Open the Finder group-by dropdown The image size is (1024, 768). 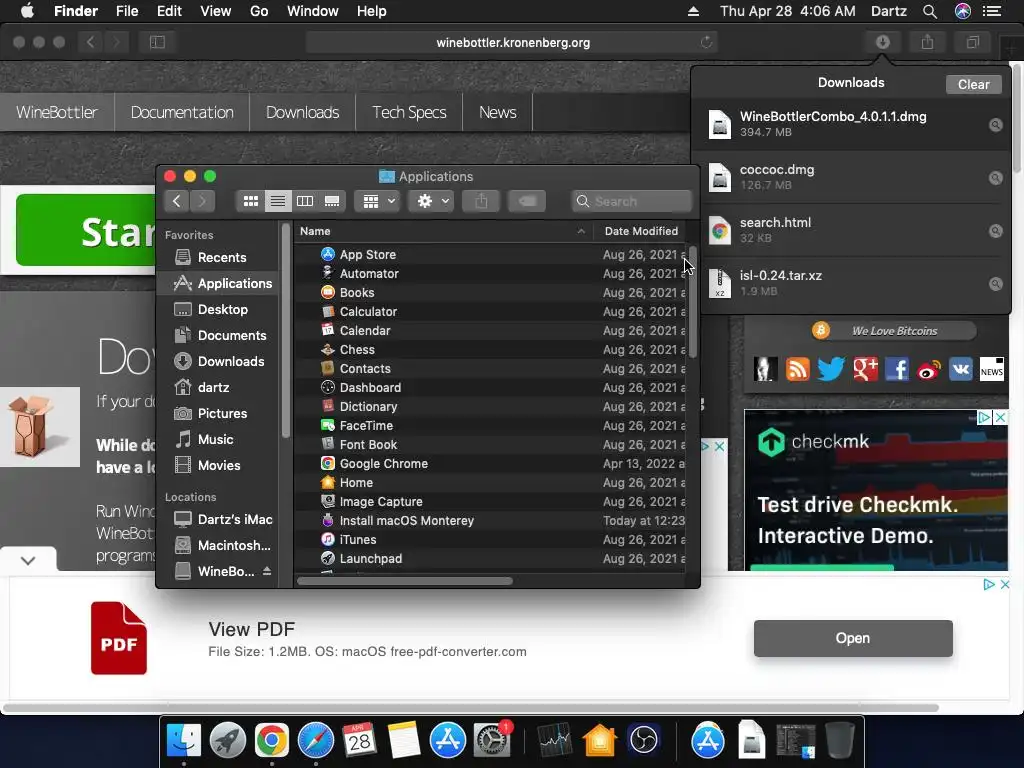378,201
